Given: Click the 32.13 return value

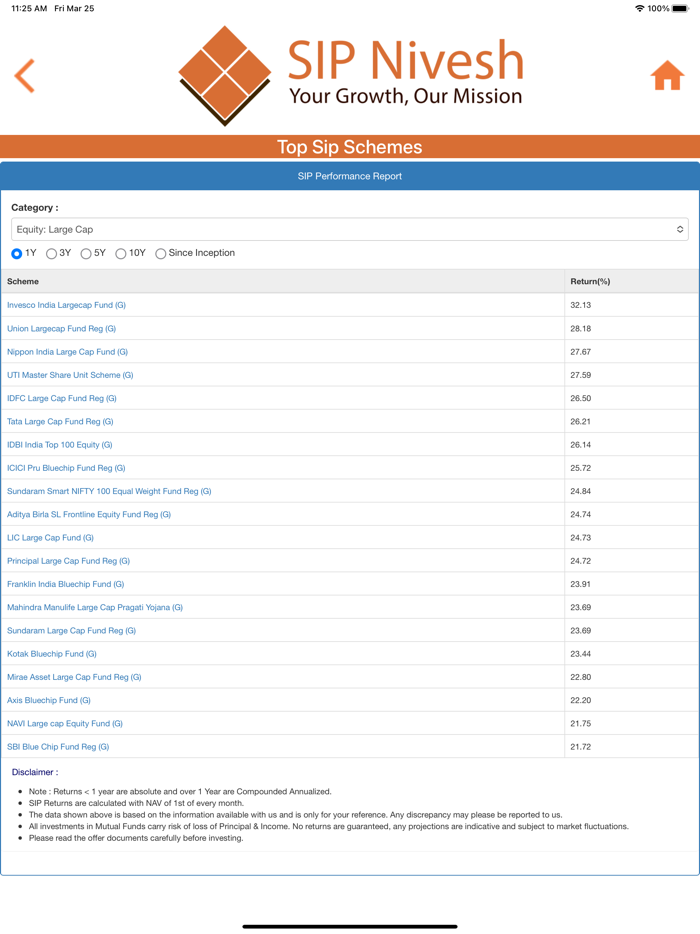Looking at the screenshot, I should coord(581,305).
